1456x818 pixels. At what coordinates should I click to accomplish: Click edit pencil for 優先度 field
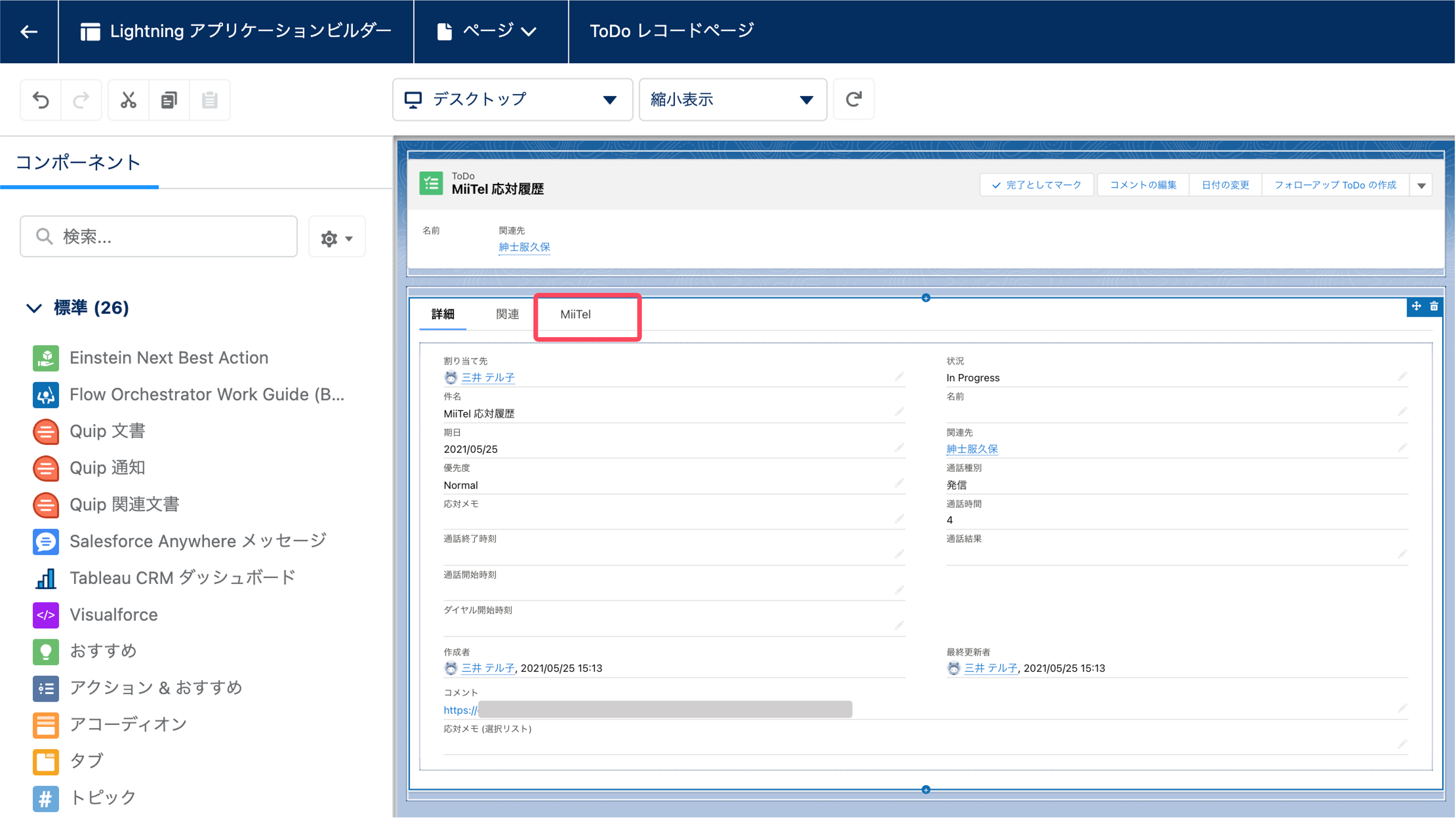899,484
